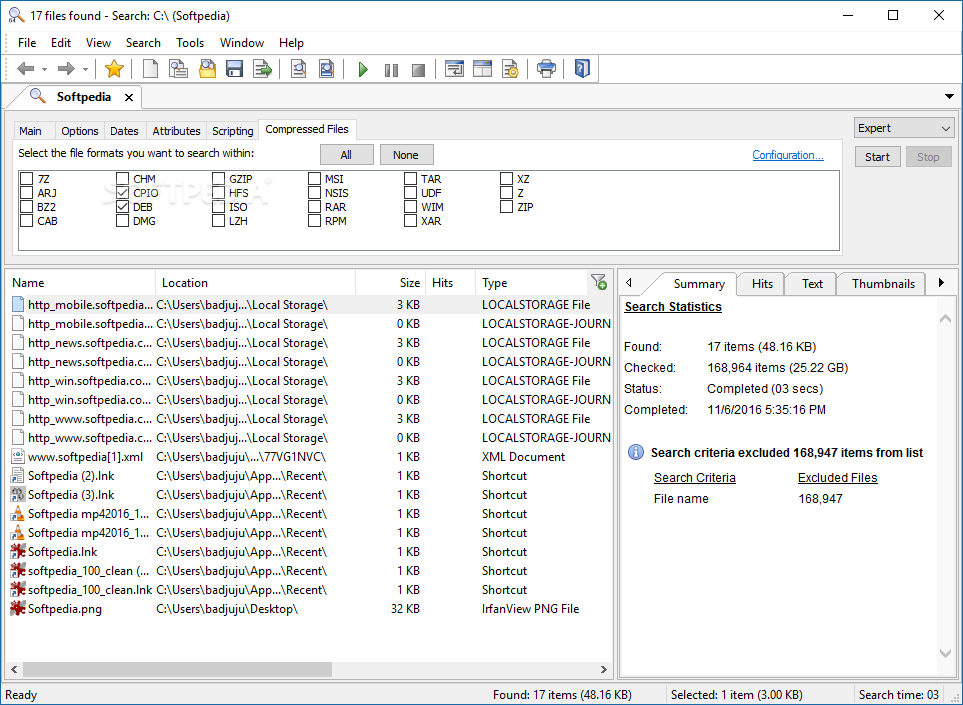Open the Expert mode dropdown
Viewport: 963px width, 705px height.
[903, 128]
